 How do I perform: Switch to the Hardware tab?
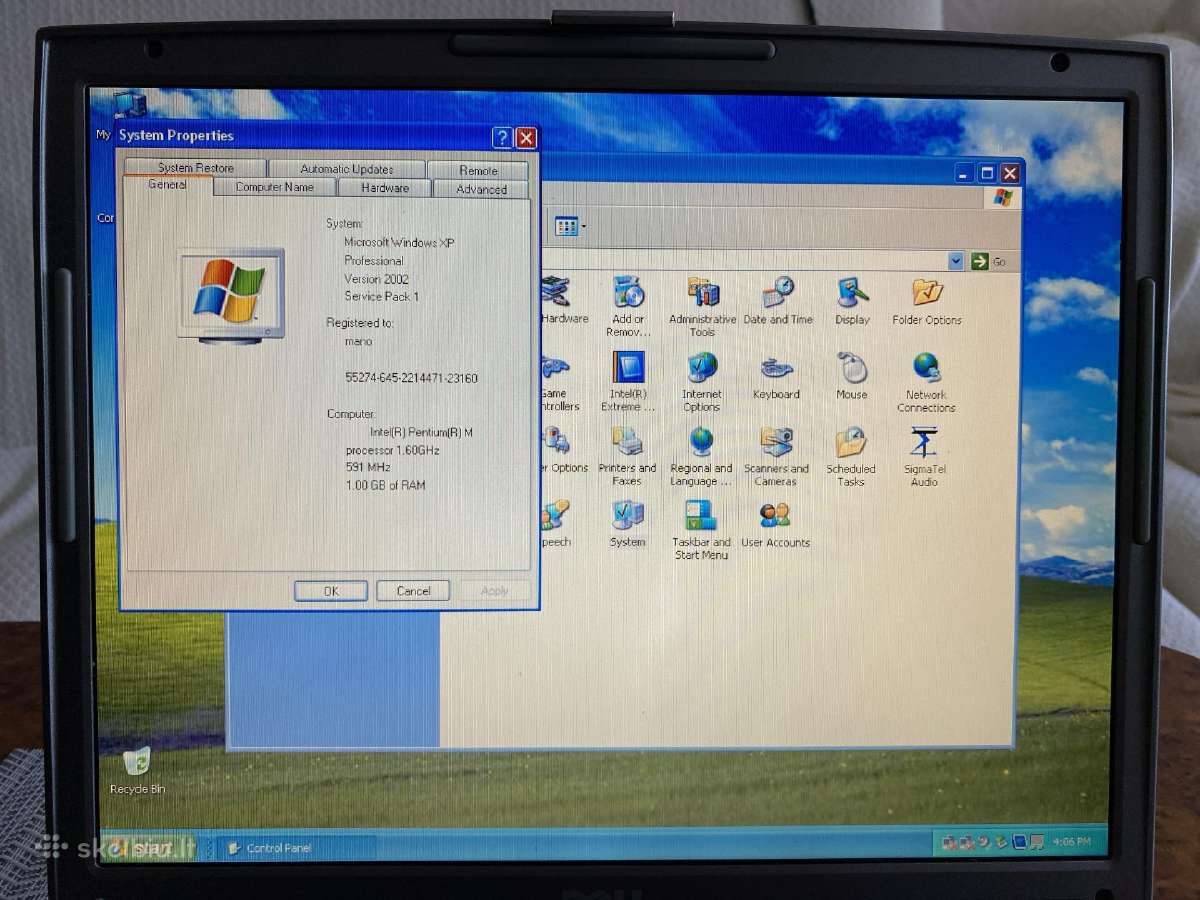point(385,188)
